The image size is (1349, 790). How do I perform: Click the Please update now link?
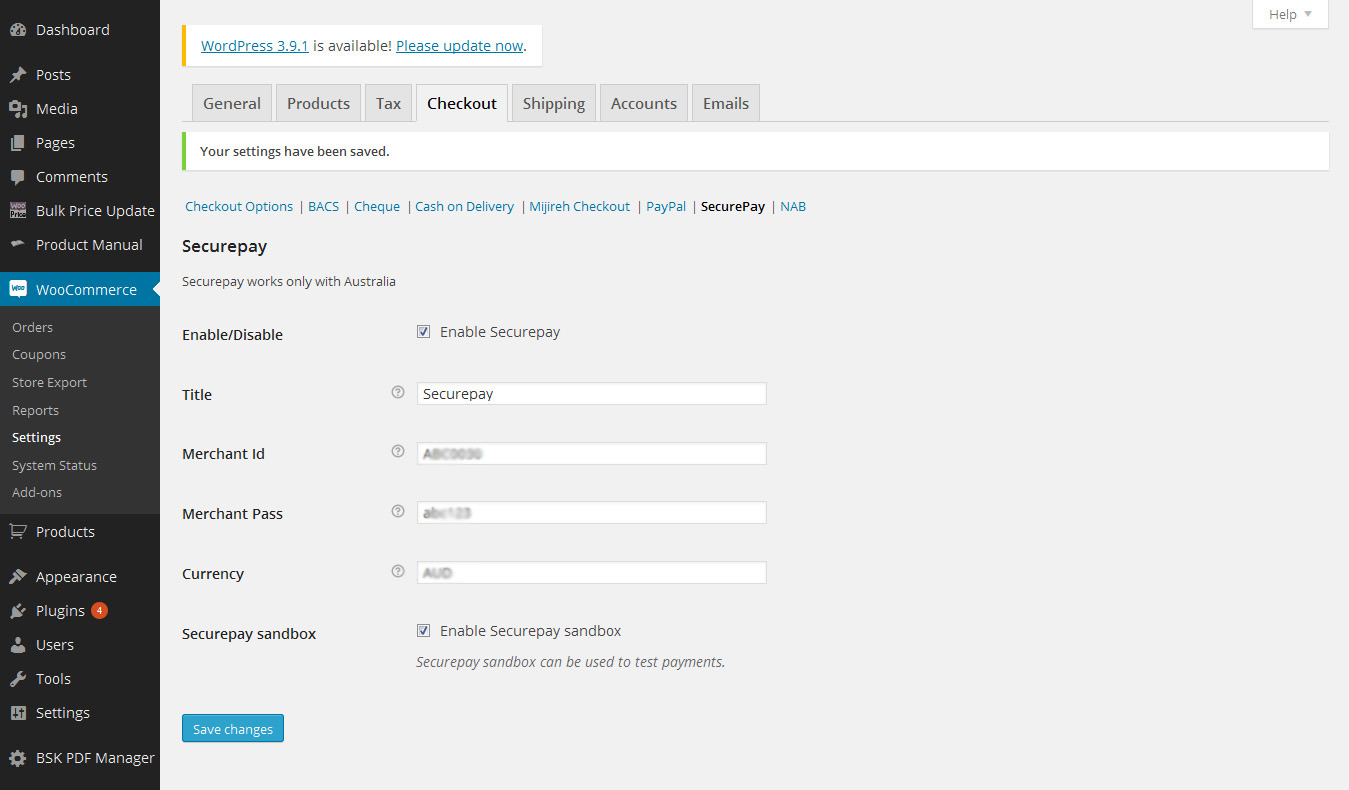(459, 45)
